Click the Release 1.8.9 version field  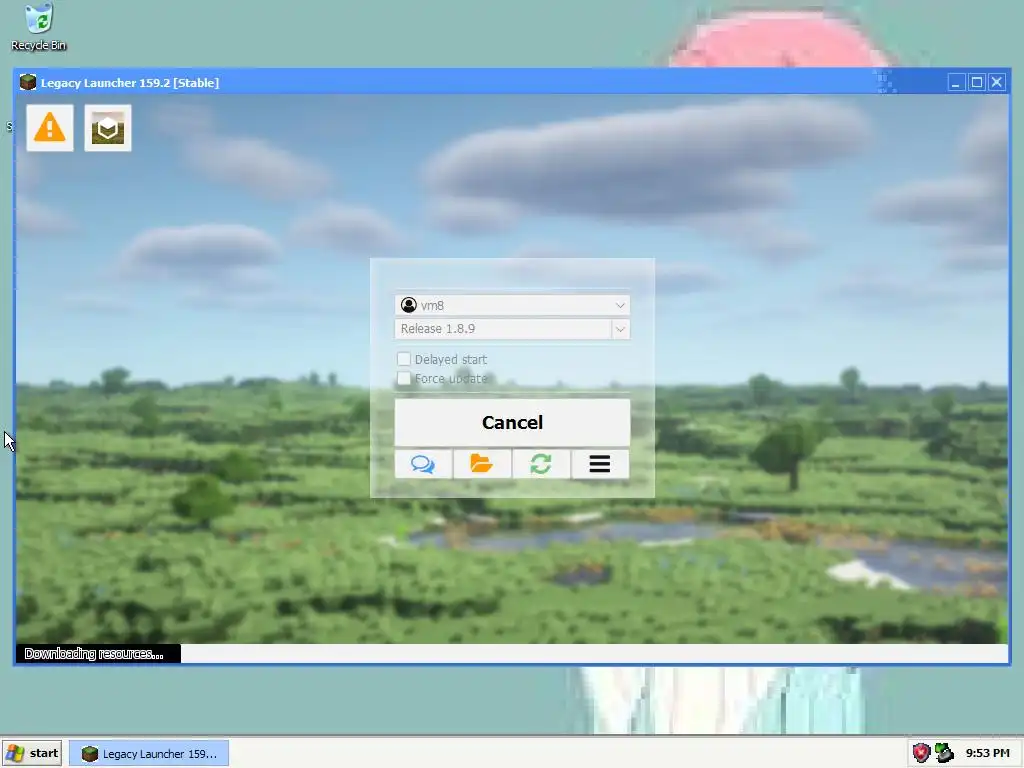coord(503,329)
